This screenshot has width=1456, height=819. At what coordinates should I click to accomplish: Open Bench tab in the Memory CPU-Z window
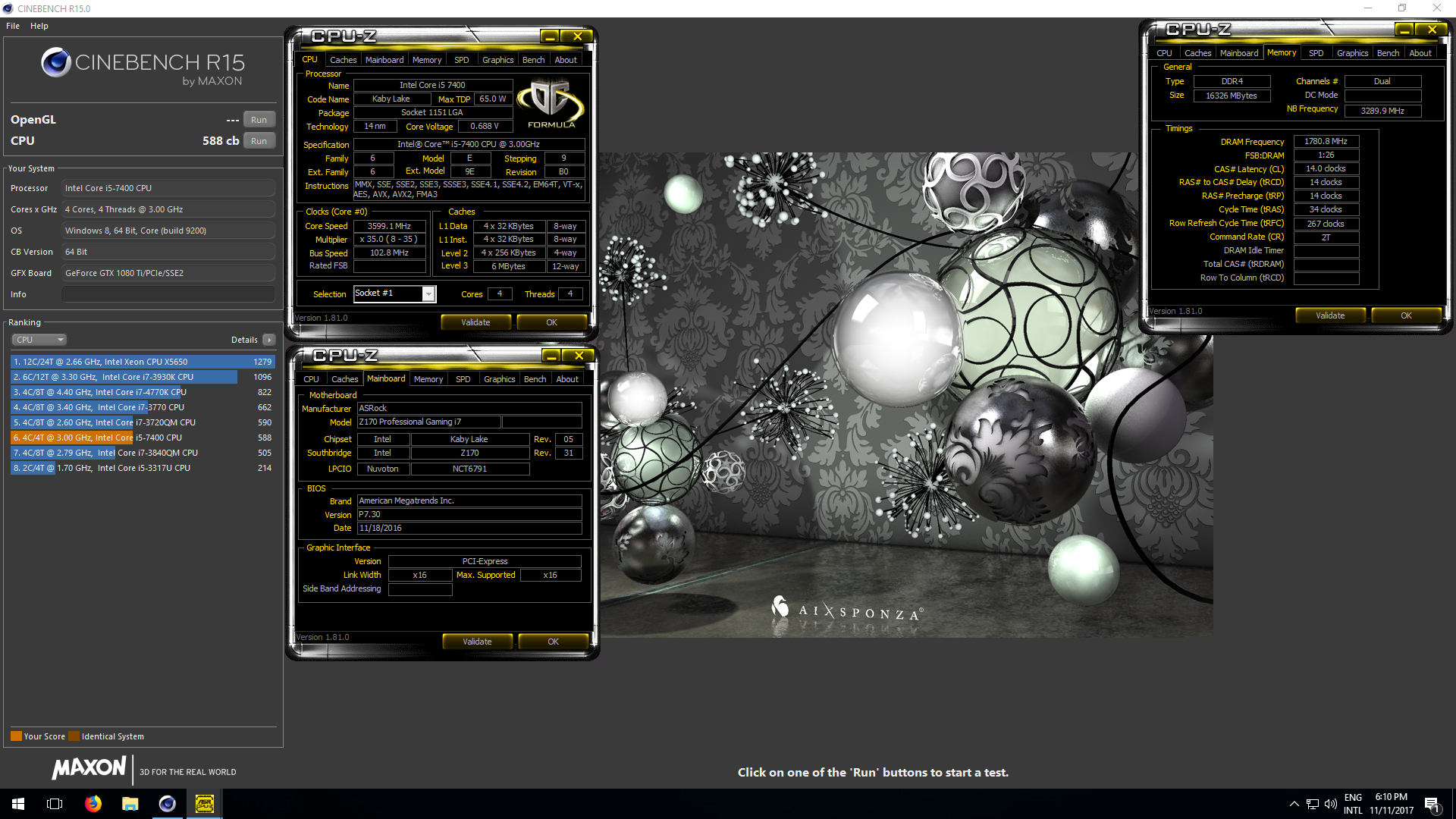(x=1389, y=53)
